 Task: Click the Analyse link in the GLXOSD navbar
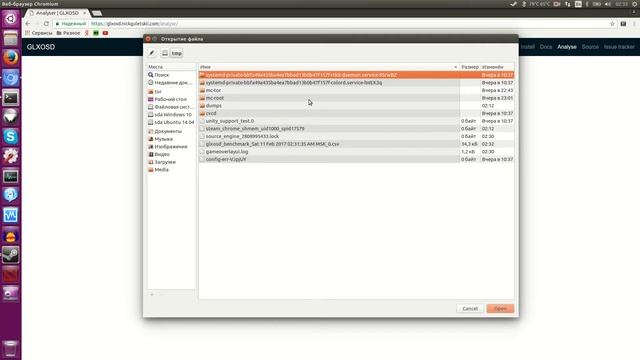click(x=567, y=47)
